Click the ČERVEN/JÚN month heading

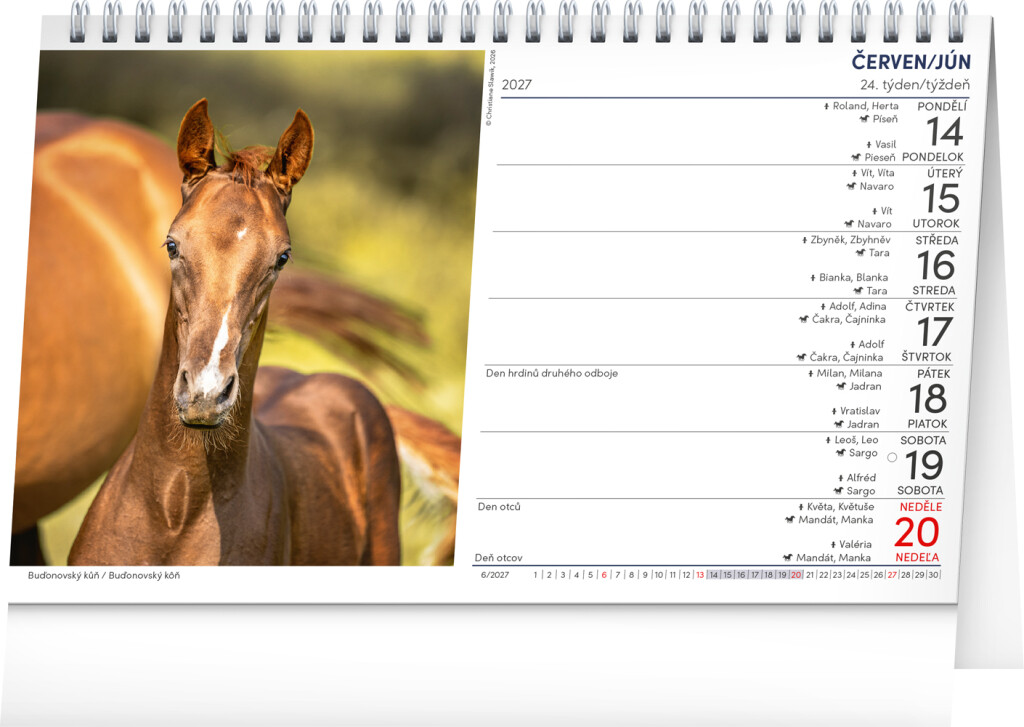click(911, 62)
